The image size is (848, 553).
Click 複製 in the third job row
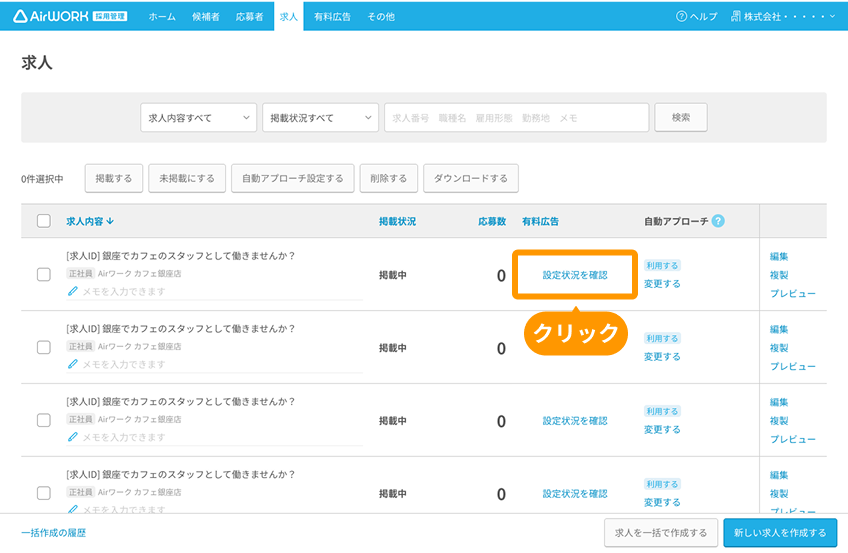[x=779, y=421]
